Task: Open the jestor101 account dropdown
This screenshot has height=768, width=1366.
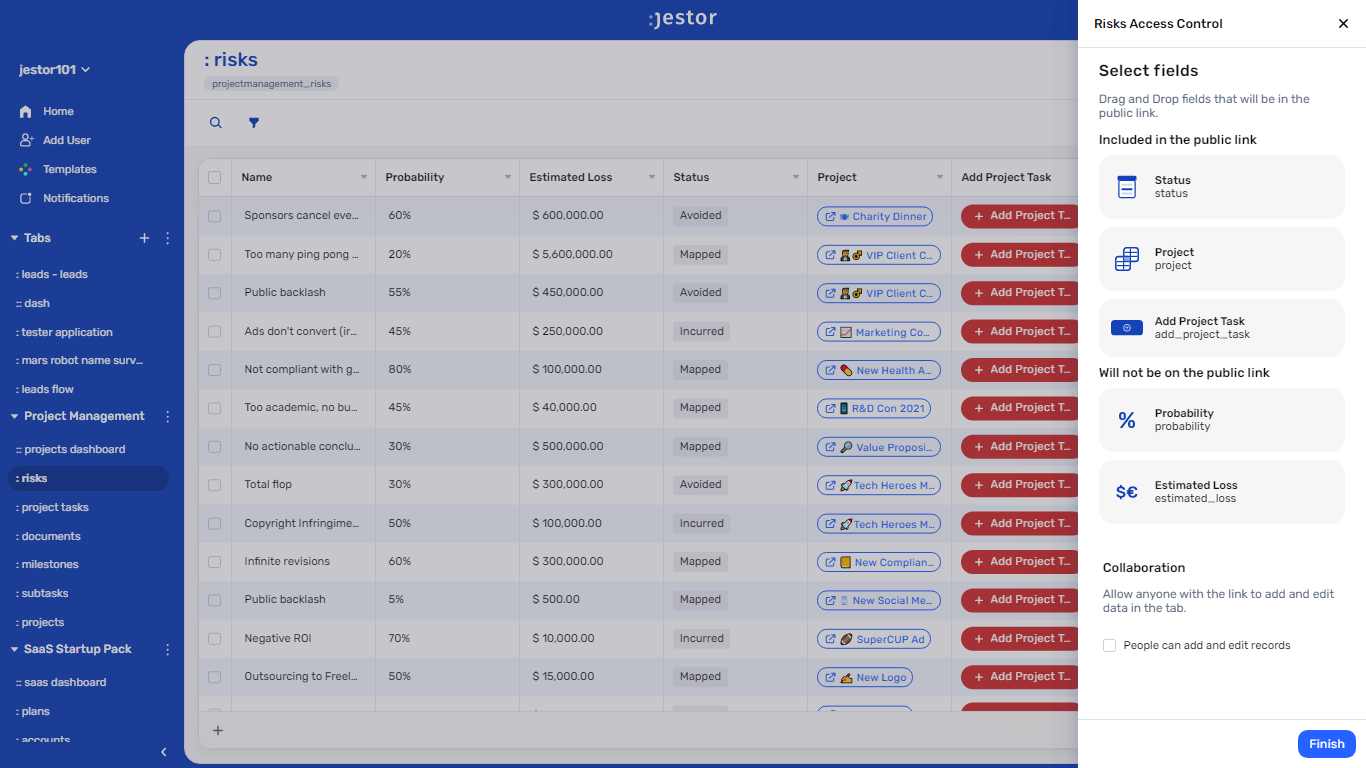Action: click(x=55, y=70)
